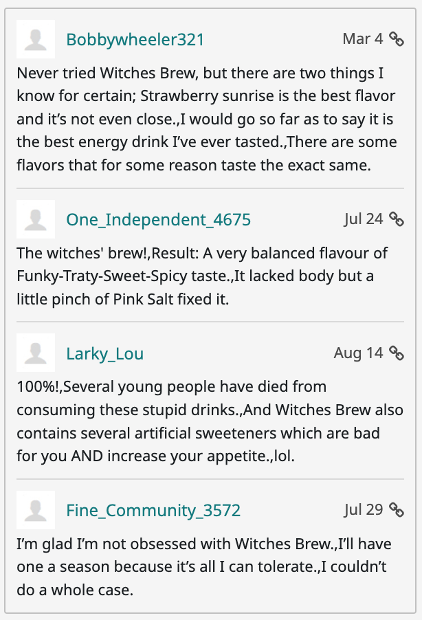The image size is (422, 620).
Task: Click the comment about Strawberry sunrise flavor
Action: tap(206, 119)
